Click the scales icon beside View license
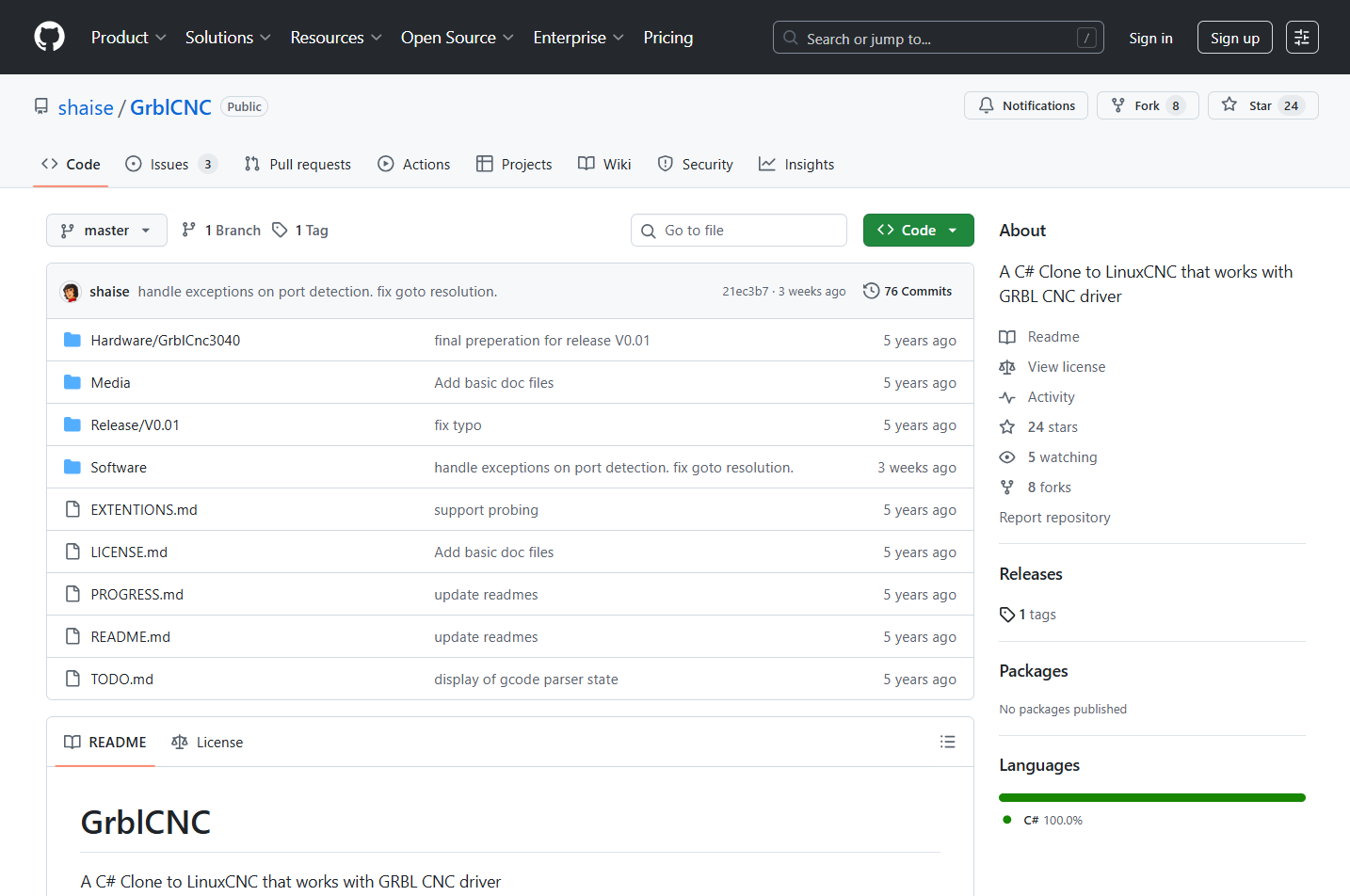The height and width of the screenshot is (896, 1350). coord(1007,367)
